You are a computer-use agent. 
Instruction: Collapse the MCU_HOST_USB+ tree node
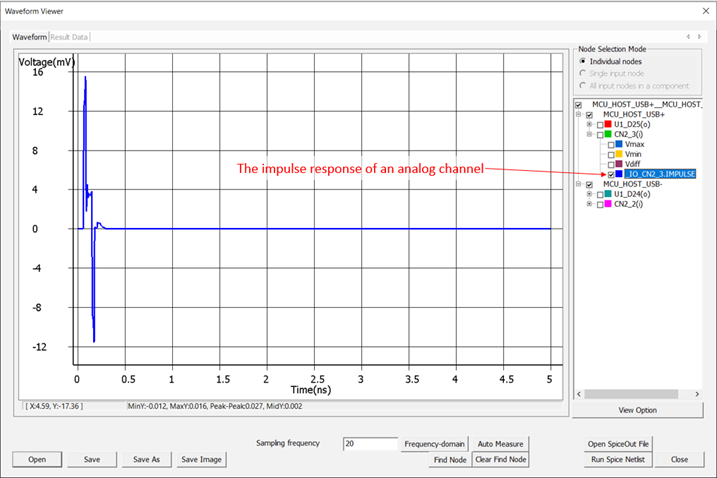[x=578, y=114]
